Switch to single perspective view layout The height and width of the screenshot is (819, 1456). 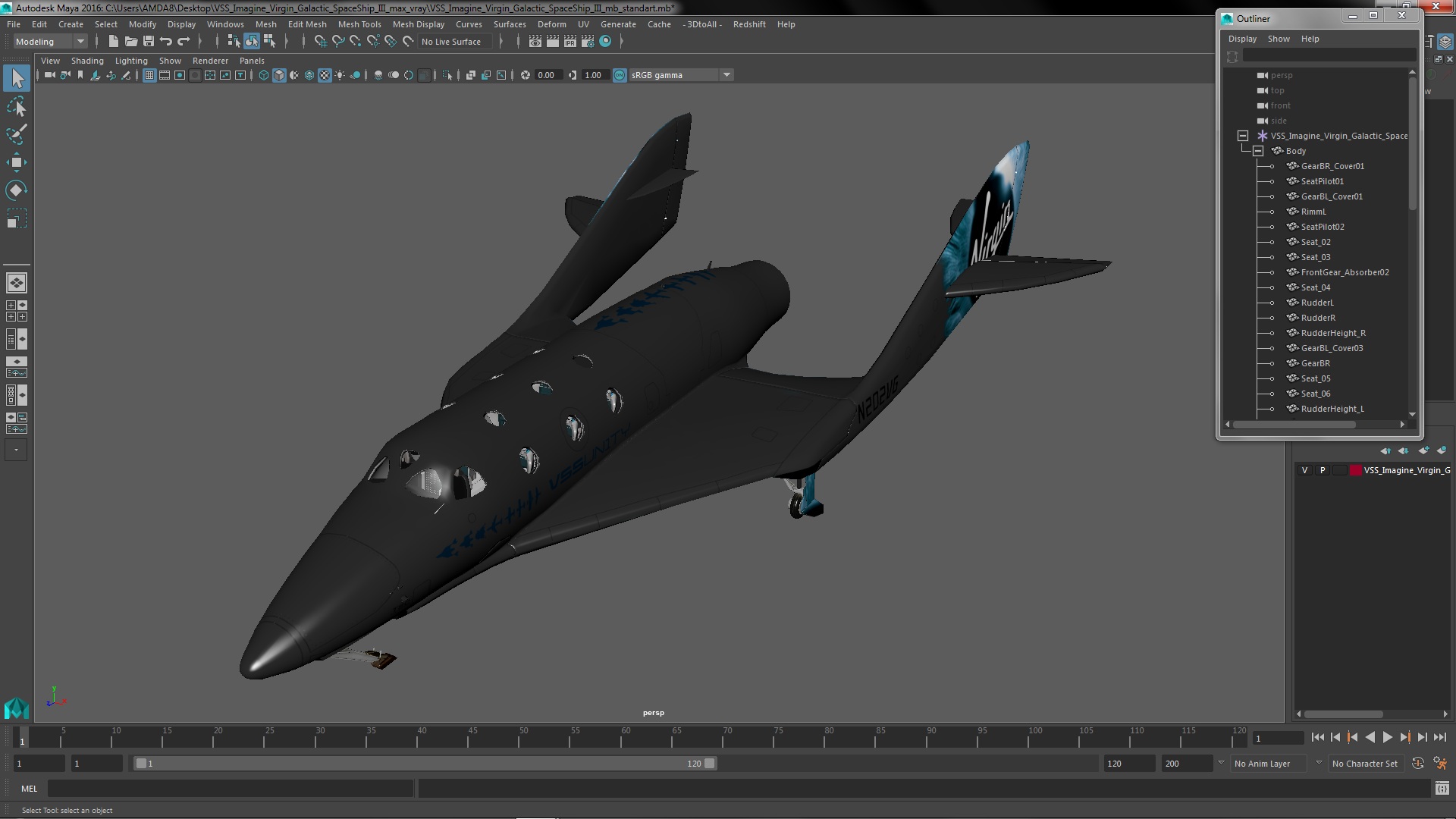(17, 283)
